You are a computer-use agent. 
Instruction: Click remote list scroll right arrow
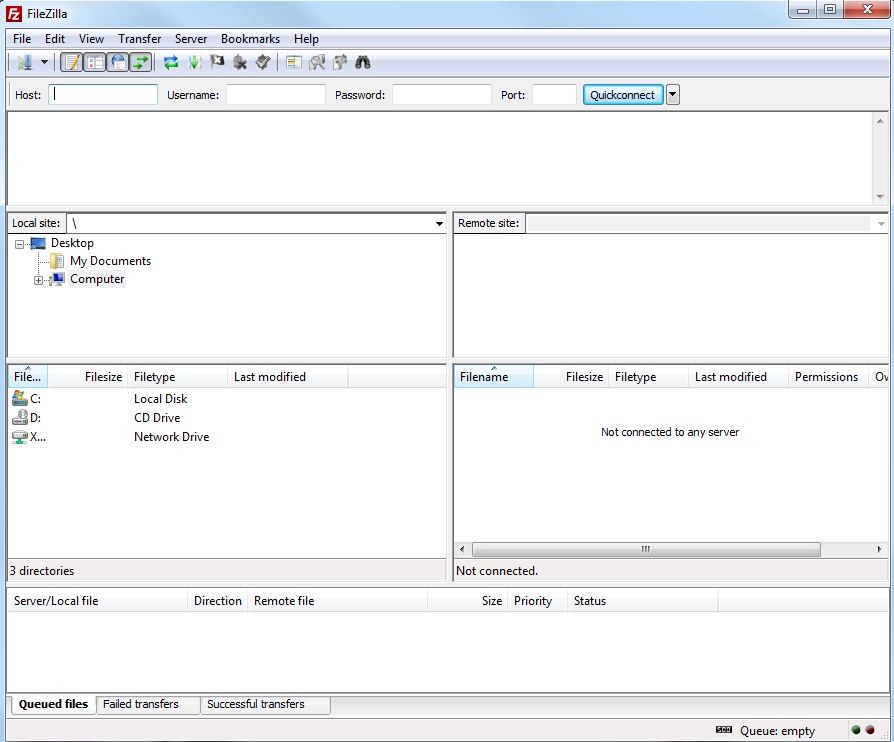point(879,549)
